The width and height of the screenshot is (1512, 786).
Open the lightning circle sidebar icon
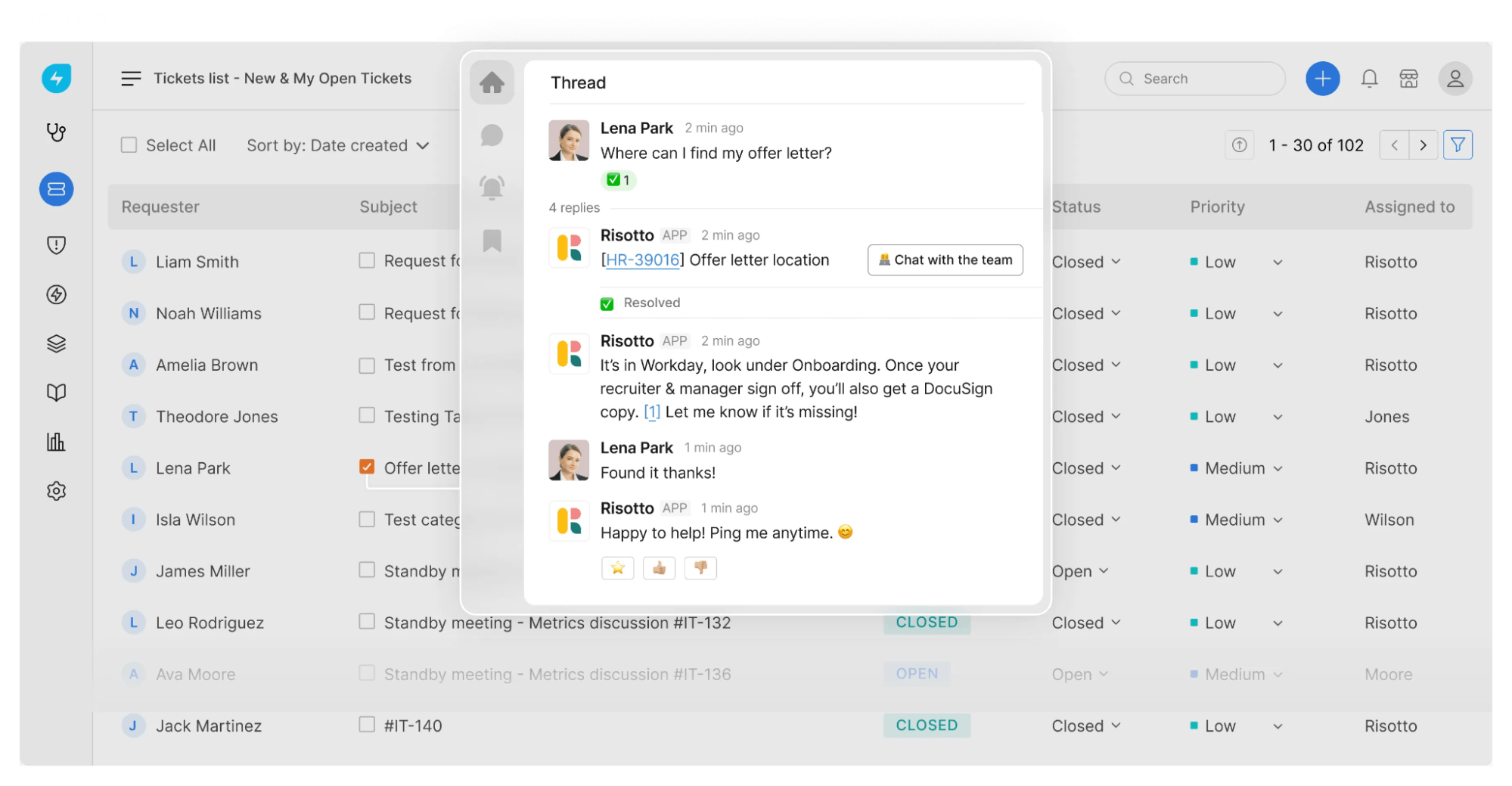(x=56, y=294)
